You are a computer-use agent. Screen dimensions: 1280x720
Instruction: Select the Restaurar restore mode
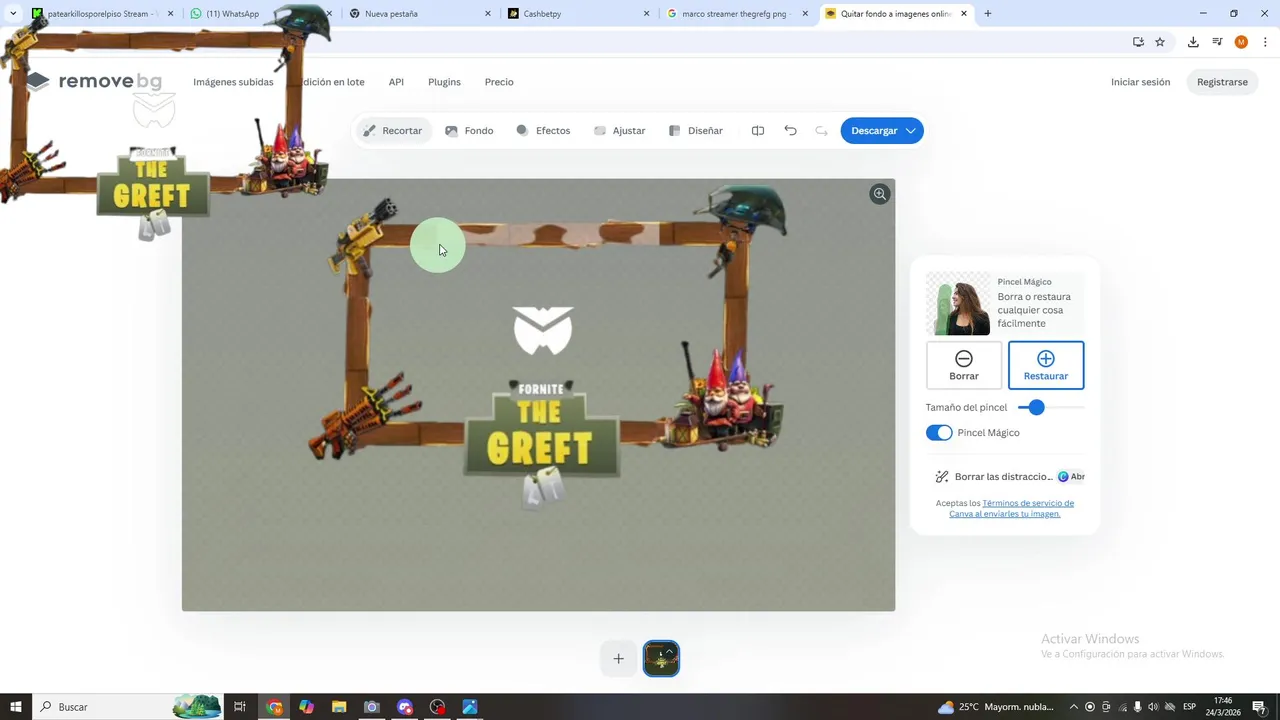1046,365
